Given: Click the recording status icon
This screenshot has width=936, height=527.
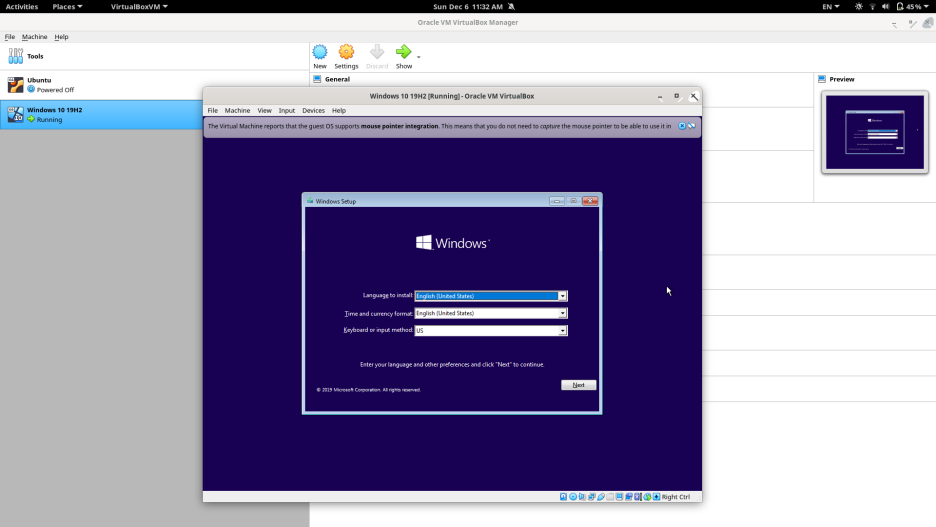Looking at the screenshot, I should [x=629, y=497].
